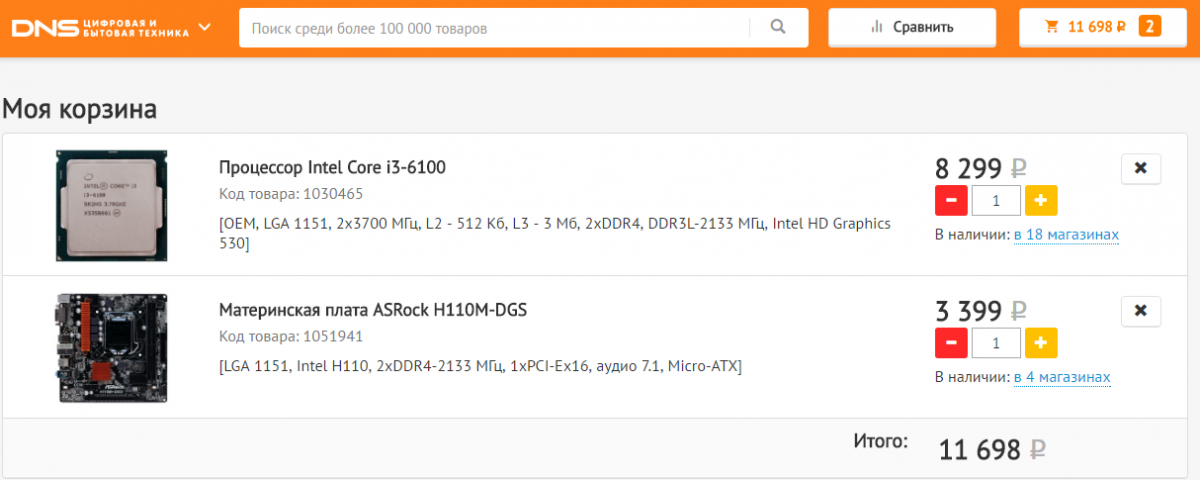Click the price 3 399 ₽
1200x480 pixels.
(x=981, y=310)
